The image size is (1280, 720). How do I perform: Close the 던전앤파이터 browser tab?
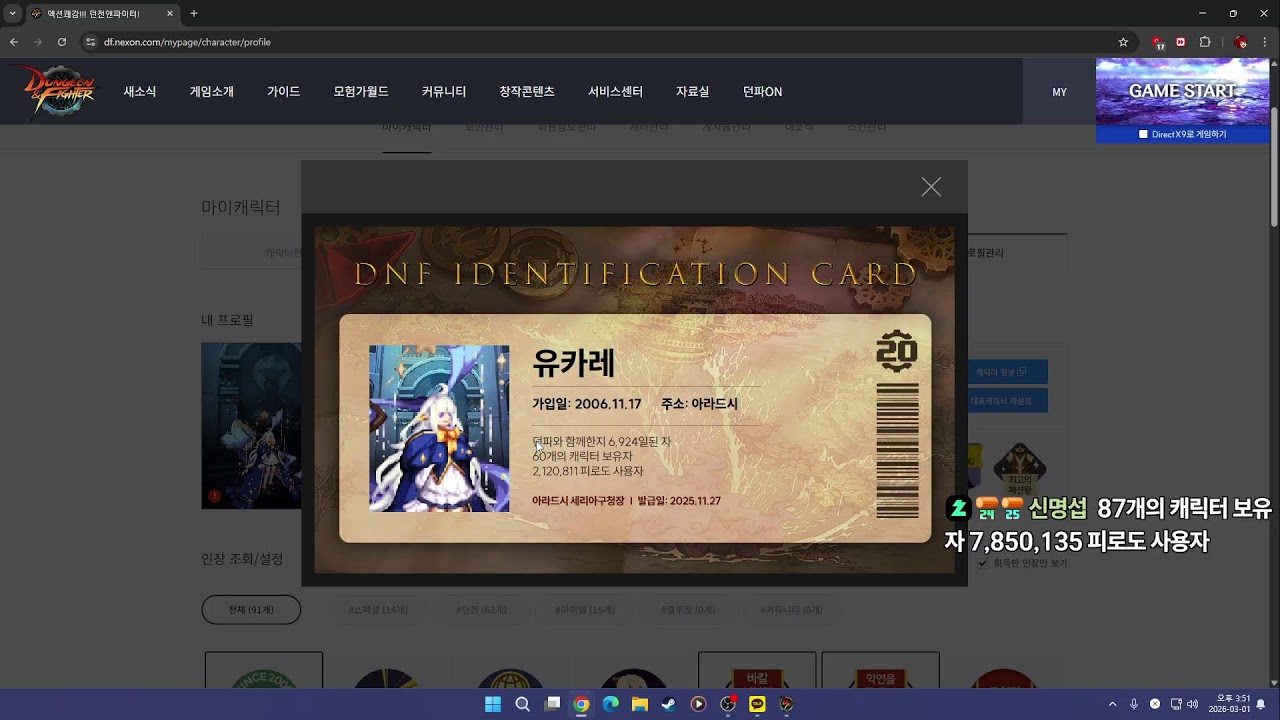pos(169,14)
